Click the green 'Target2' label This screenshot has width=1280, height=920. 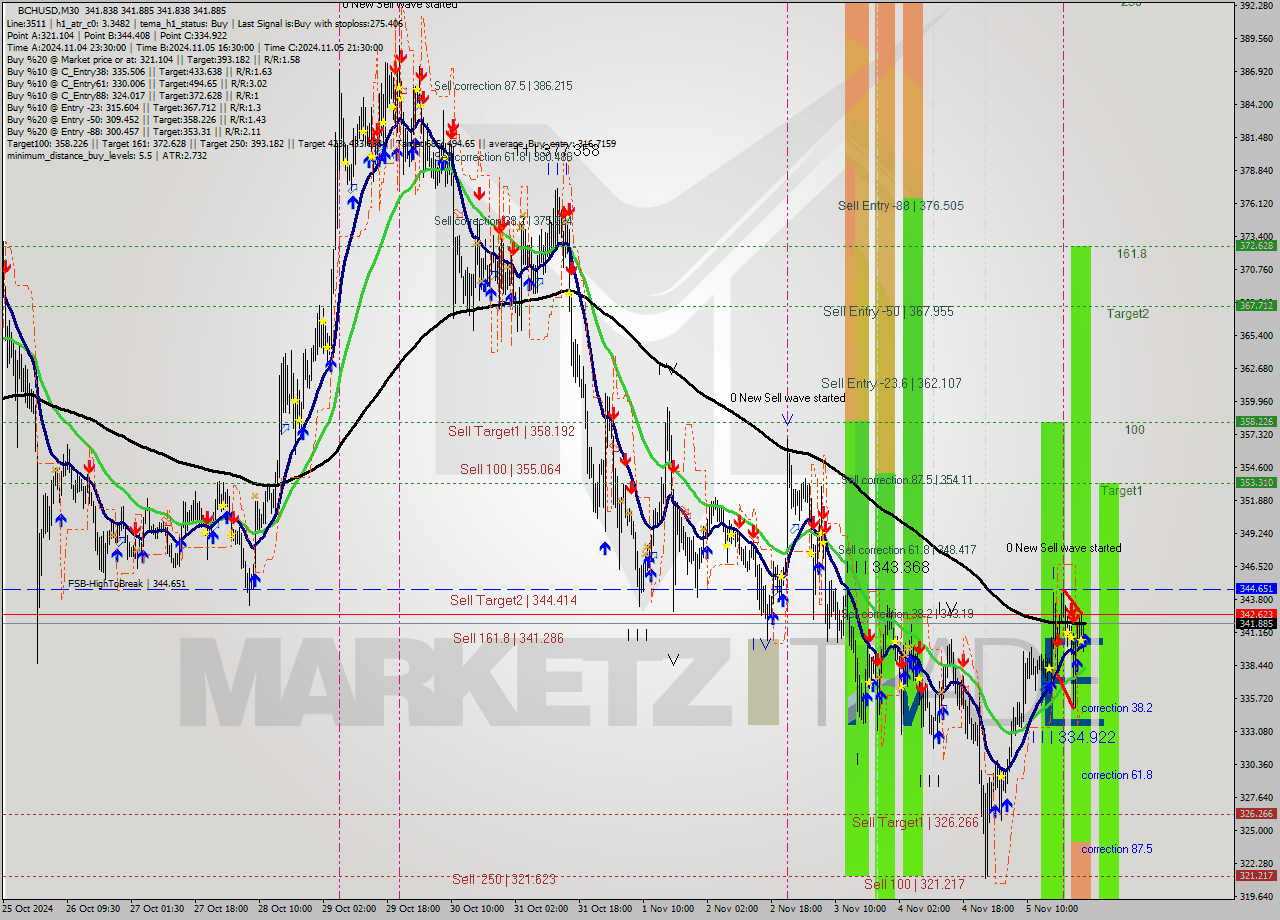point(1128,314)
